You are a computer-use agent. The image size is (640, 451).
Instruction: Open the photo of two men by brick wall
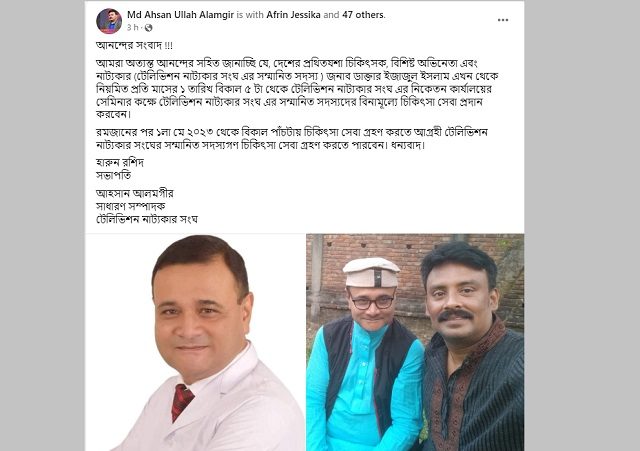coord(415,342)
